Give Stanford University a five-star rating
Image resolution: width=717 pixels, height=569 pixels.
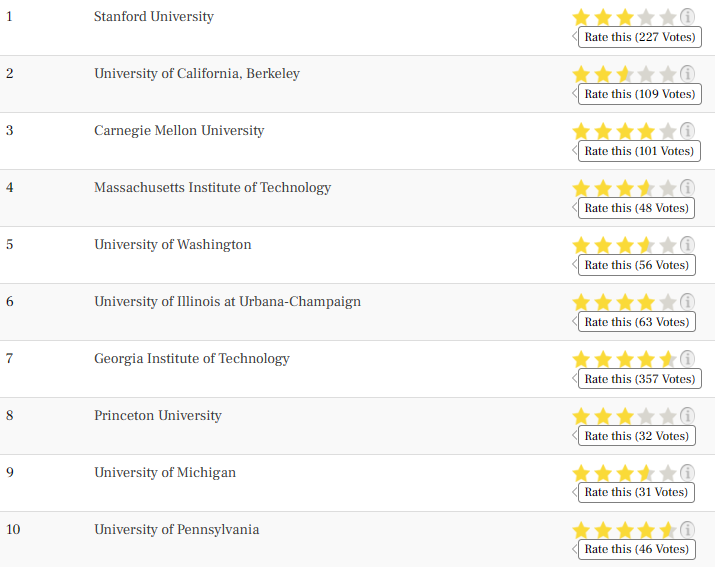click(x=668, y=17)
